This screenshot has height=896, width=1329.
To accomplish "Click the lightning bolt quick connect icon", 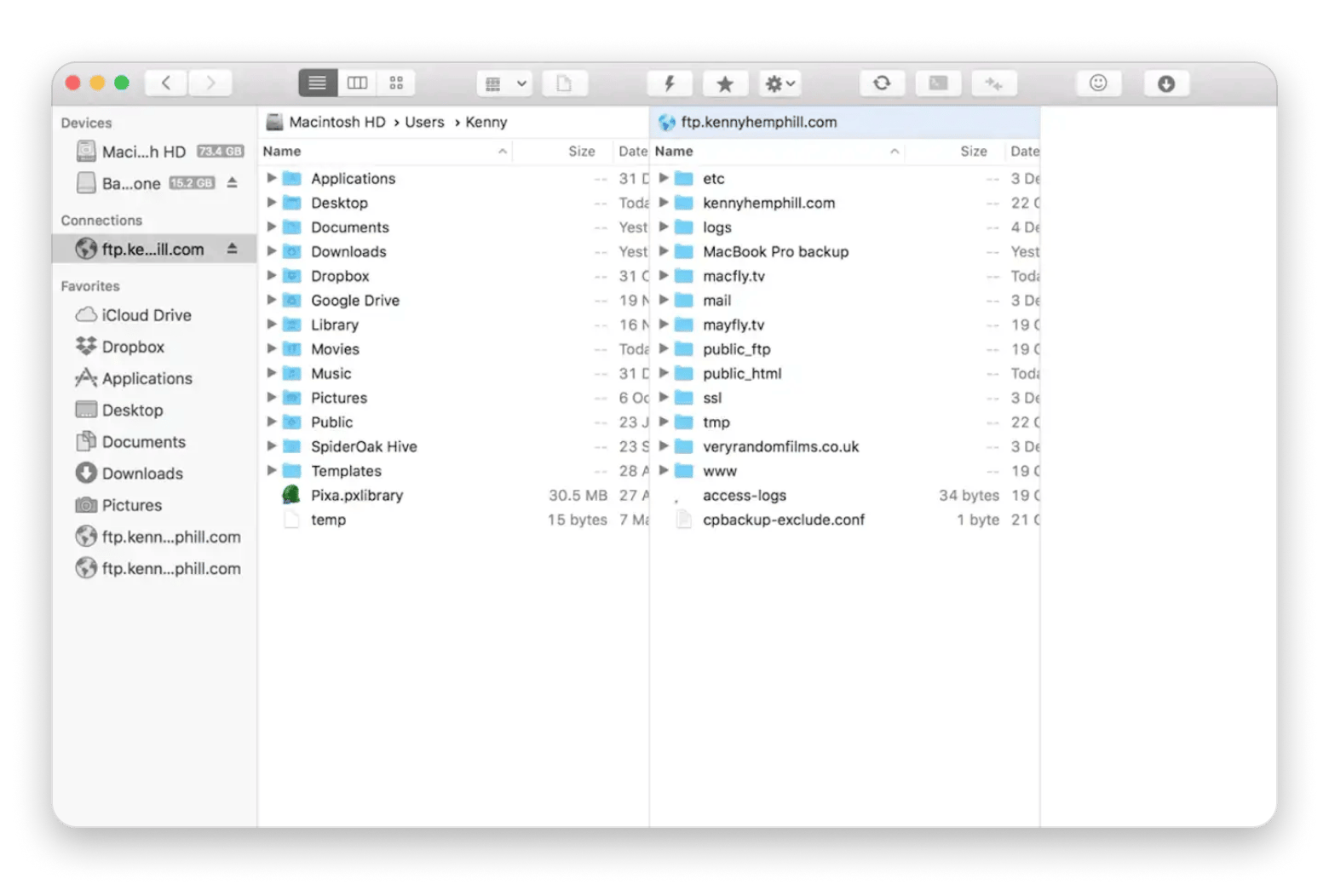I will tap(669, 83).
